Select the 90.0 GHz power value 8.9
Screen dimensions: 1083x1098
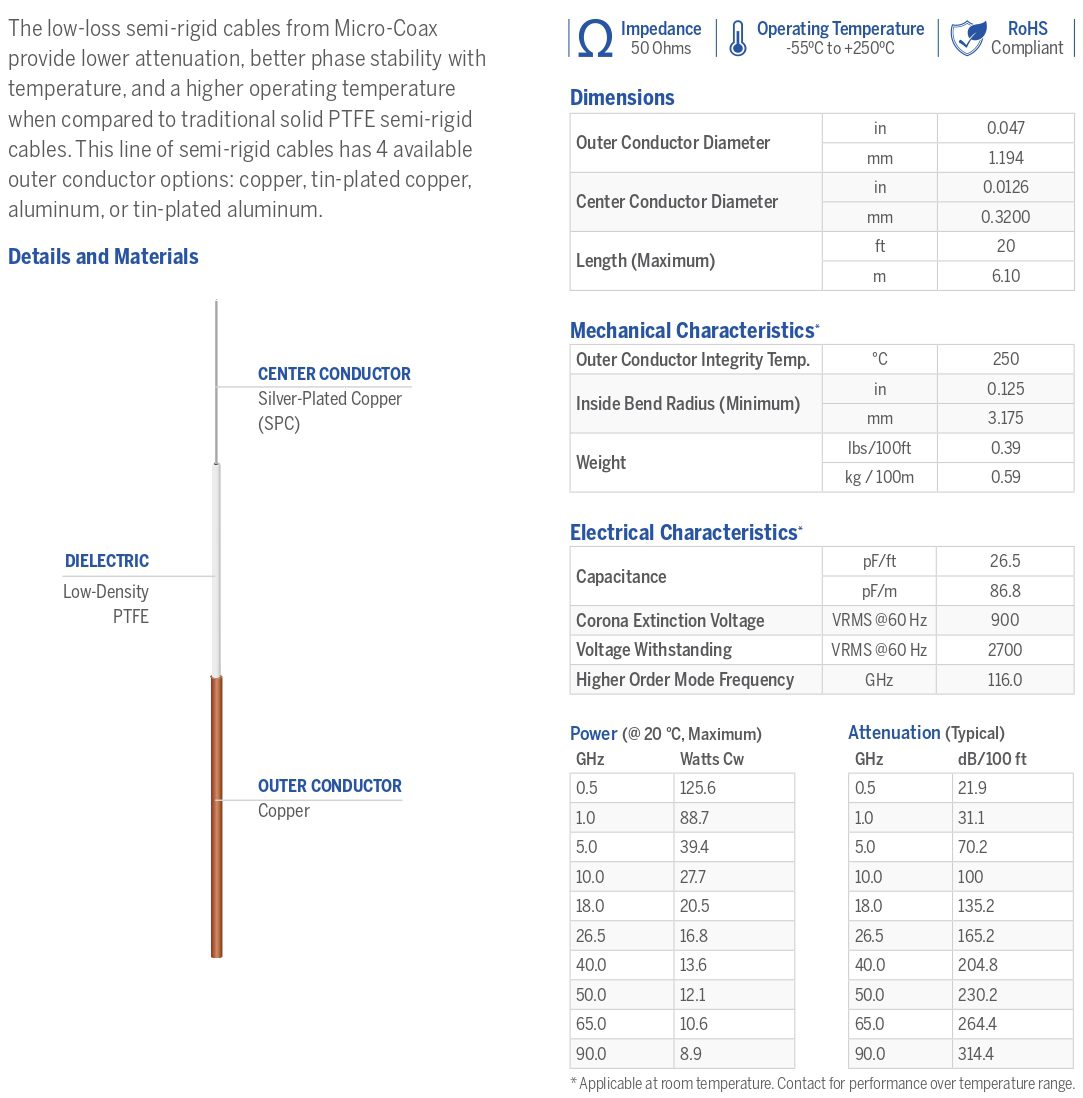691,1054
